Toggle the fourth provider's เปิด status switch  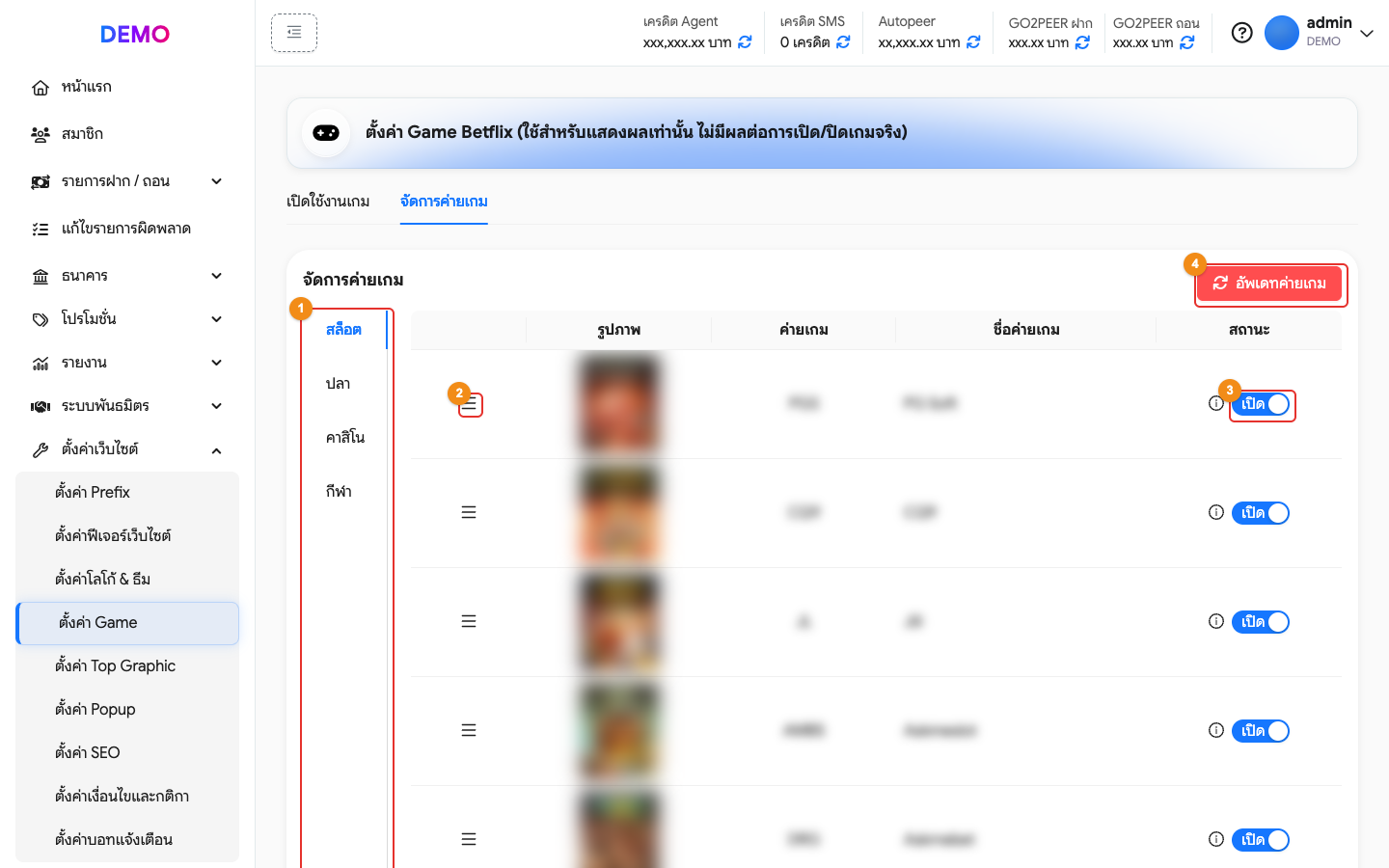[x=1261, y=731]
